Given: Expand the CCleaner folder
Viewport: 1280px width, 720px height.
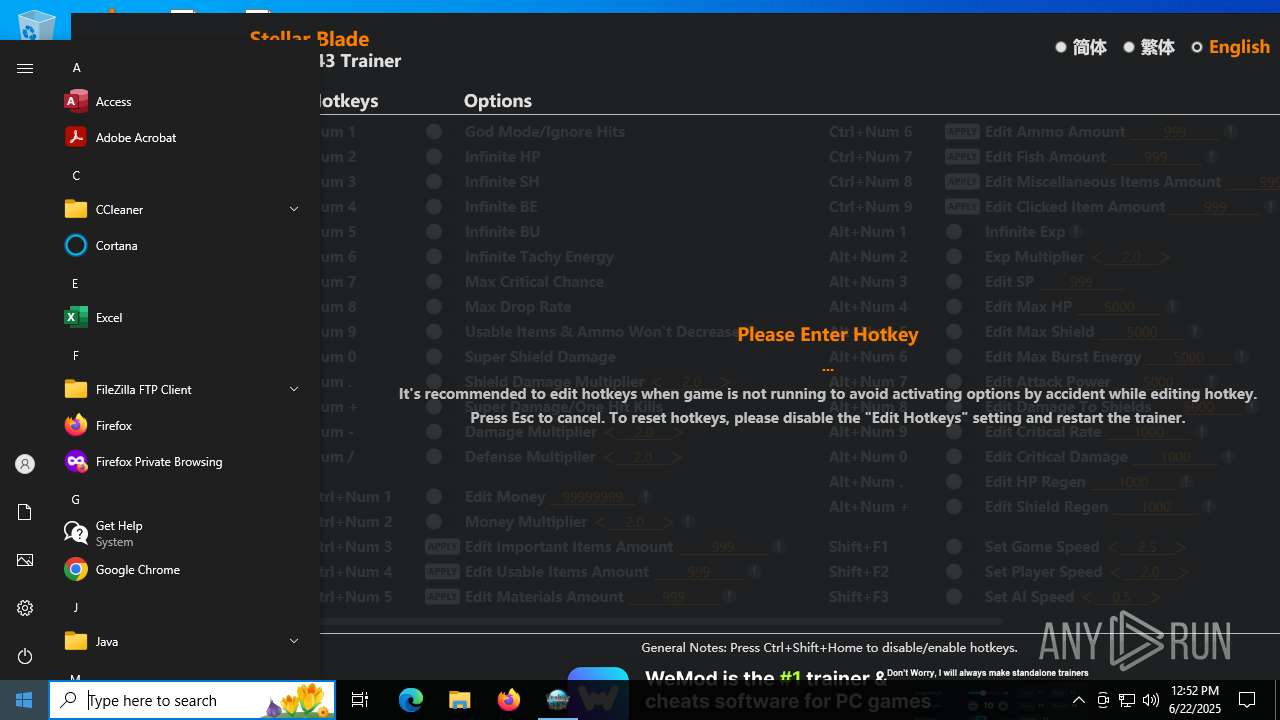Looking at the screenshot, I should (x=294, y=209).
